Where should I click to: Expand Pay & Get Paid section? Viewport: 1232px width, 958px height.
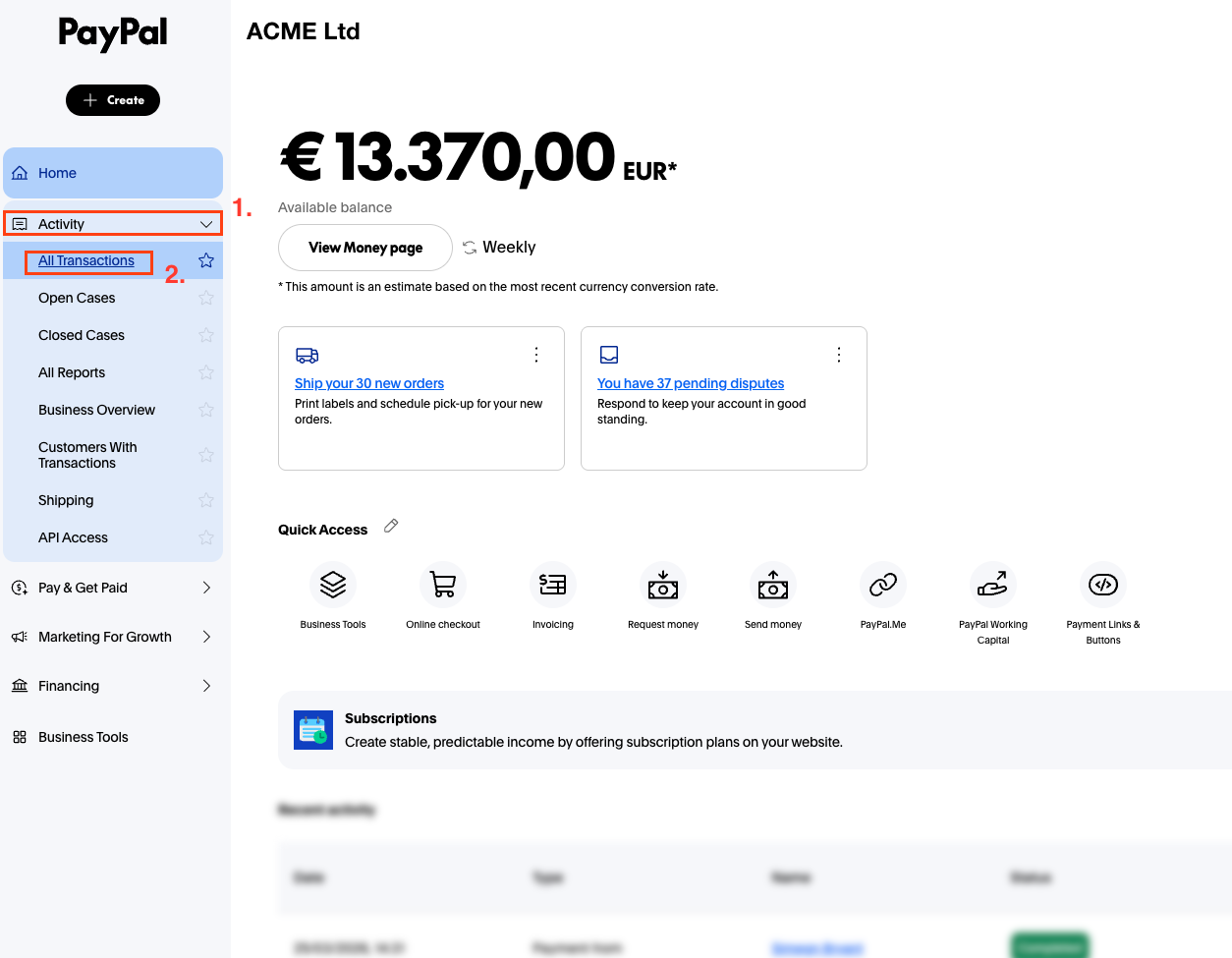(x=207, y=588)
